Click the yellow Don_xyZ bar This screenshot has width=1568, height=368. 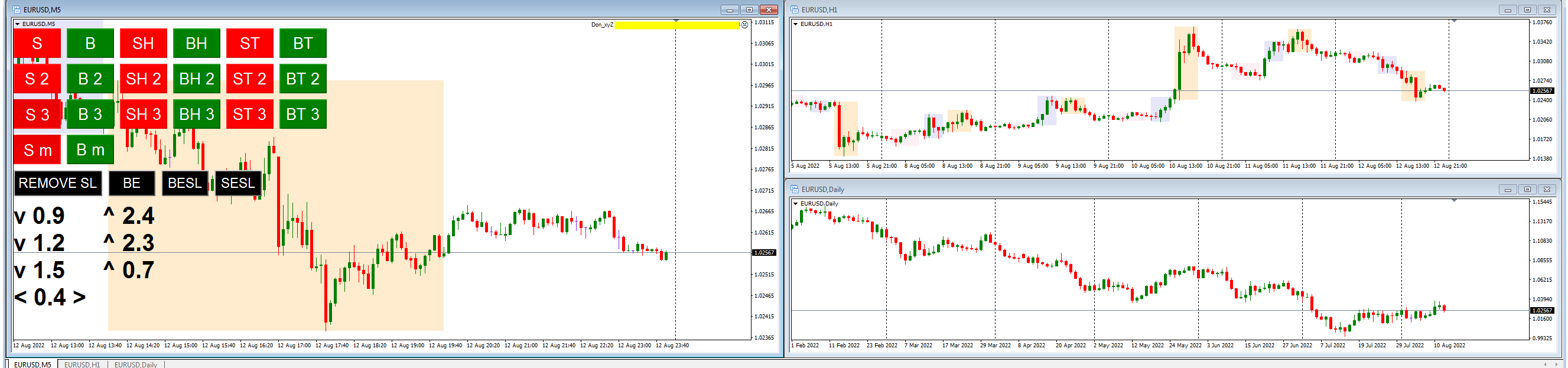coord(677,25)
